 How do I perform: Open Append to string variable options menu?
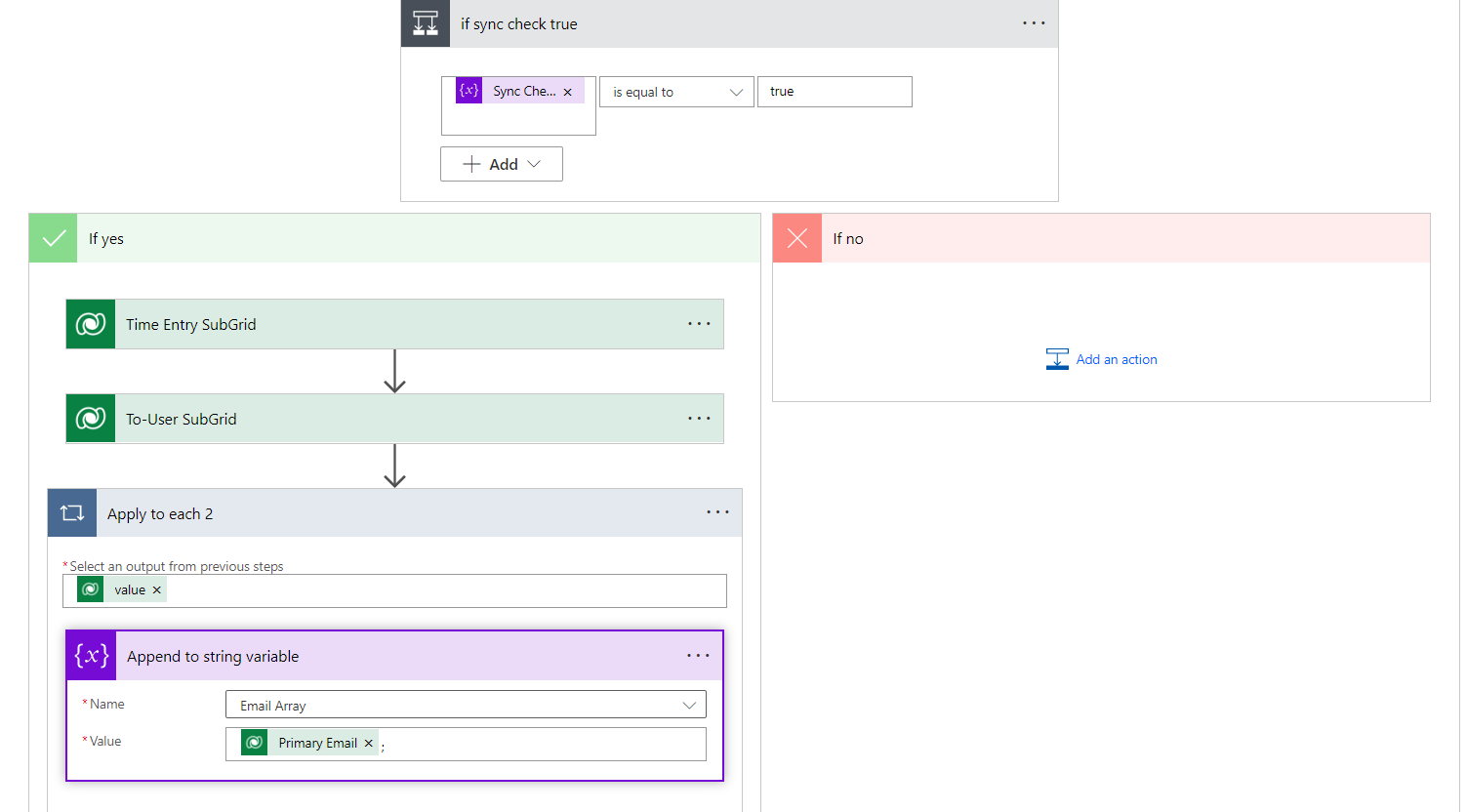[x=698, y=656]
